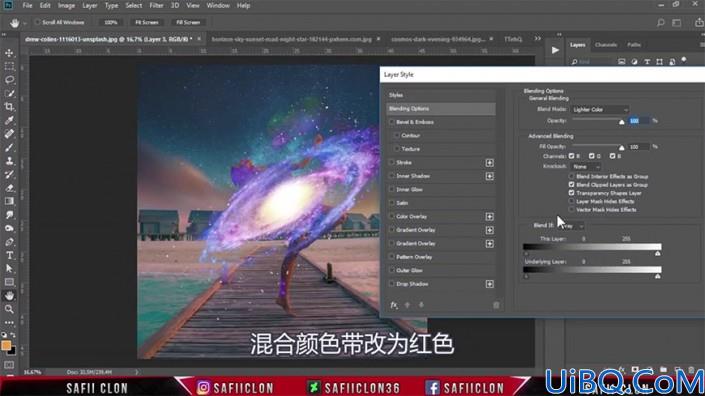The image size is (705, 396).
Task: Click the Fill Opacity slider handle
Action: click(x=622, y=147)
